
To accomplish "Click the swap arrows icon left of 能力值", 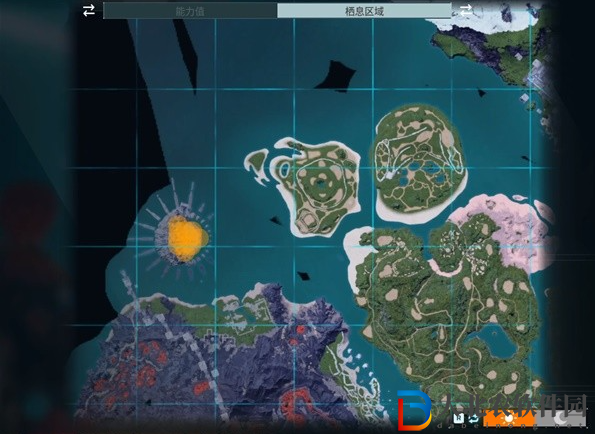I will (89, 10).
